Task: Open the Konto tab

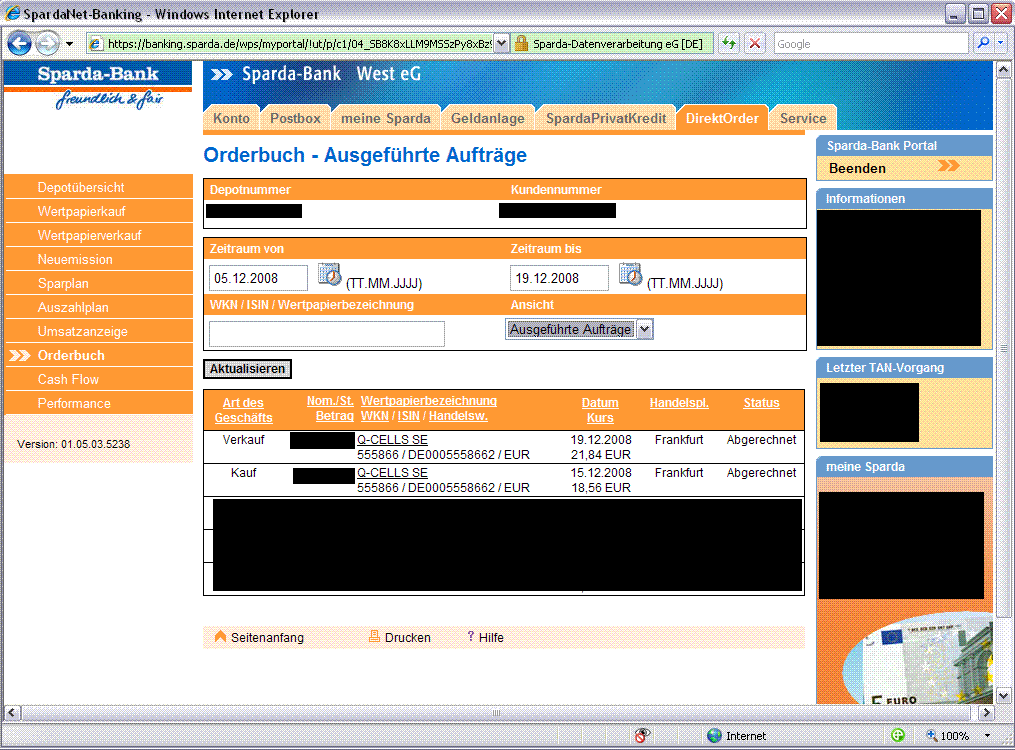Action: tap(232, 118)
